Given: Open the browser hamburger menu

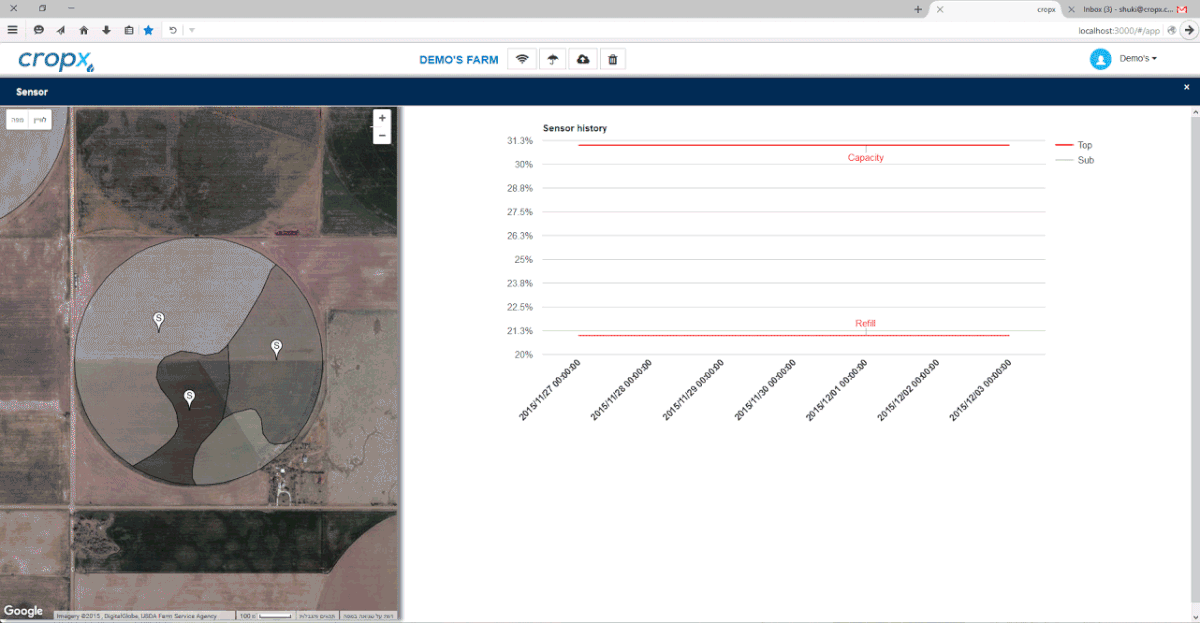Looking at the screenshot, I should click(x=12, y=30).
